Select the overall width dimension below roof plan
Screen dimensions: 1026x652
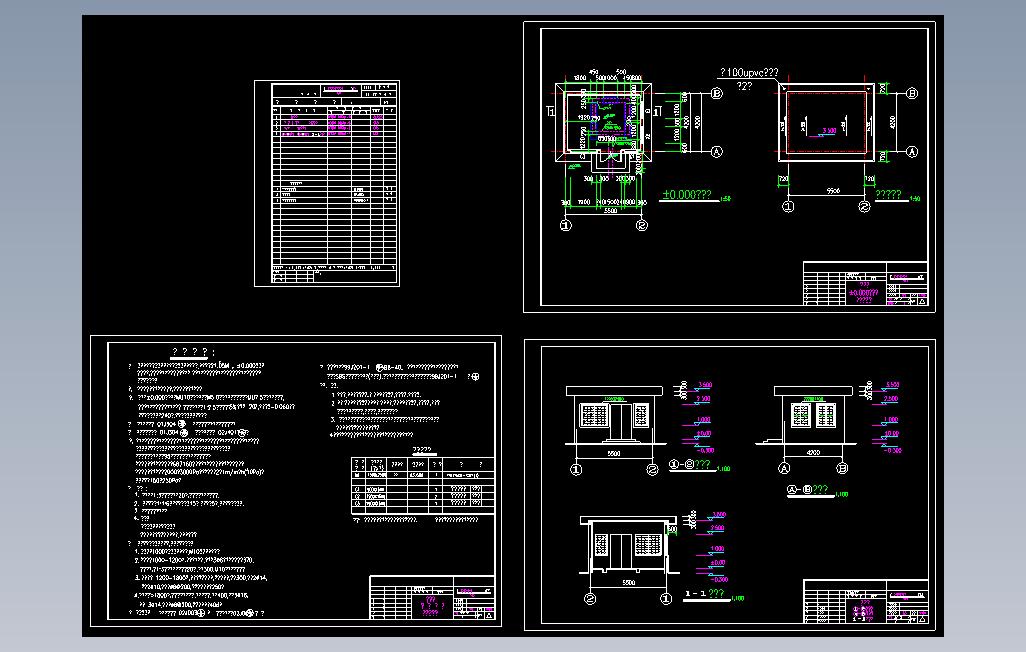(833, 190)
